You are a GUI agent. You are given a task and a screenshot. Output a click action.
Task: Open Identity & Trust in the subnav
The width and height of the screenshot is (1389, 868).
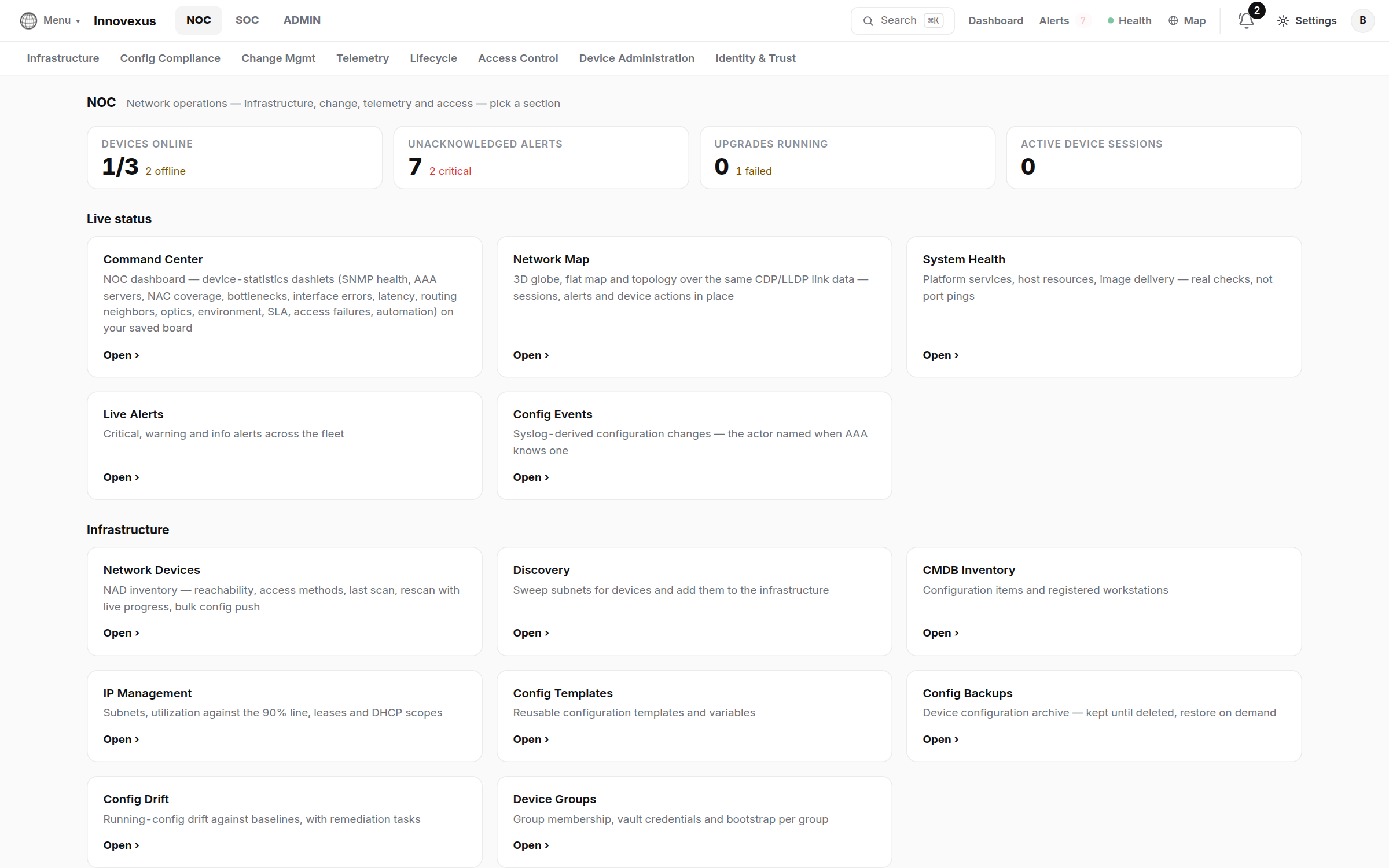point(755,58)
